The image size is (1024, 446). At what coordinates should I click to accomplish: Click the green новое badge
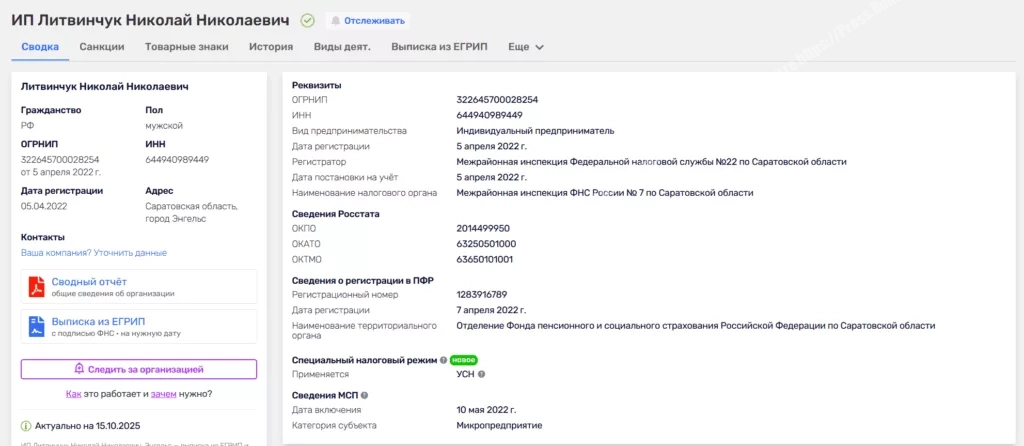pyautogui.click(x=463, y=359)
